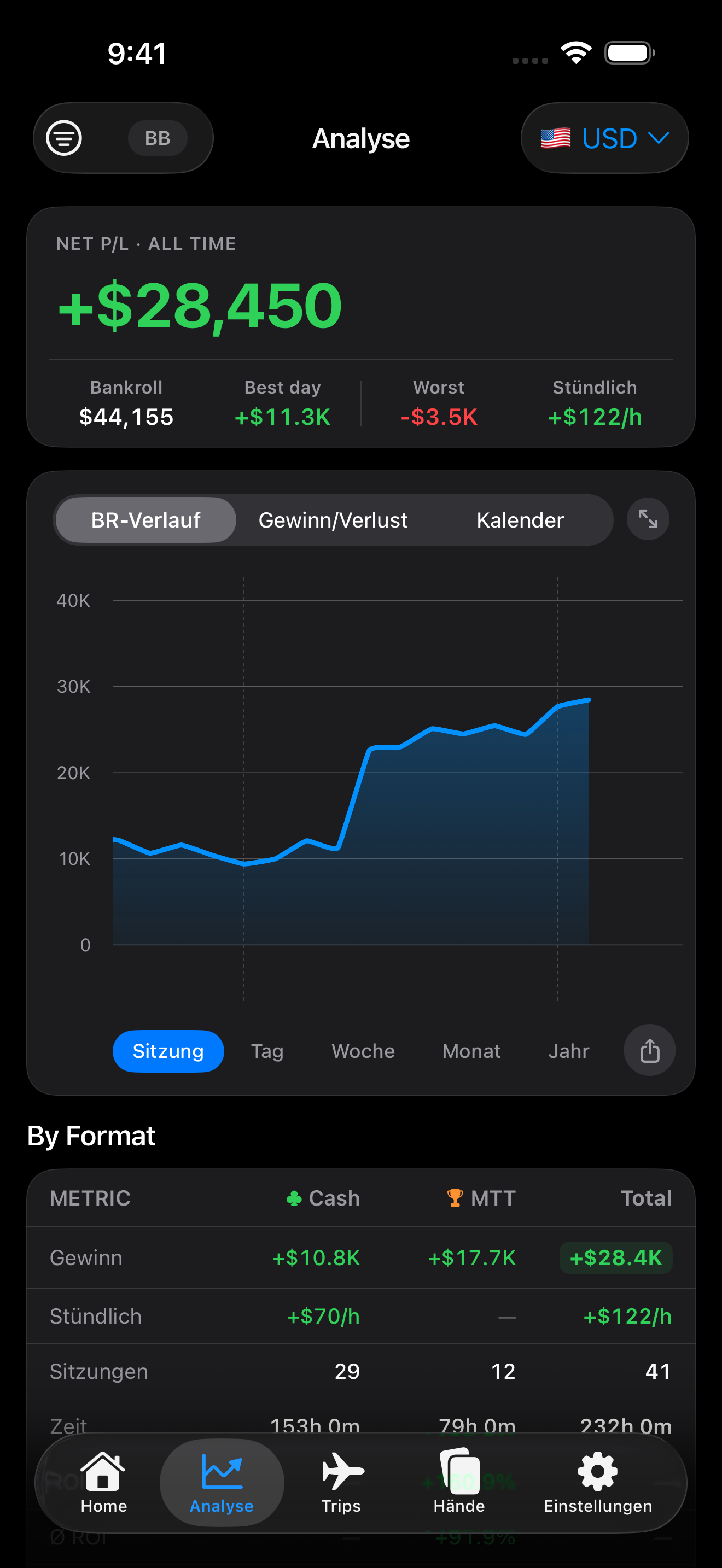The width and height of the screenshot is (722, 1568).
Task: Group the chart by Woche
Action: [x=363, y=1051]
